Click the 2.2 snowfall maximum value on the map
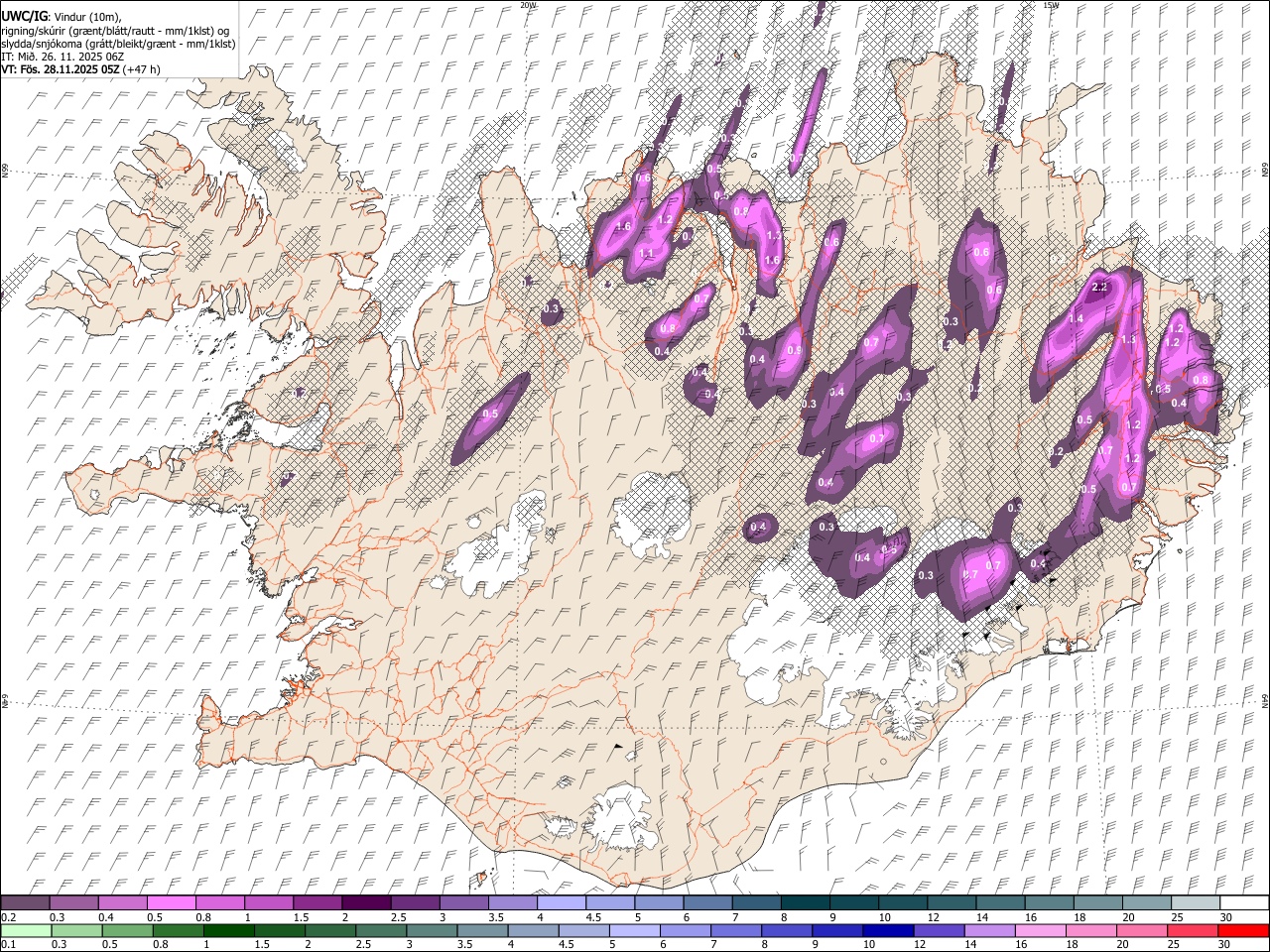1270x952 pixels. (x=1098, y=288)
